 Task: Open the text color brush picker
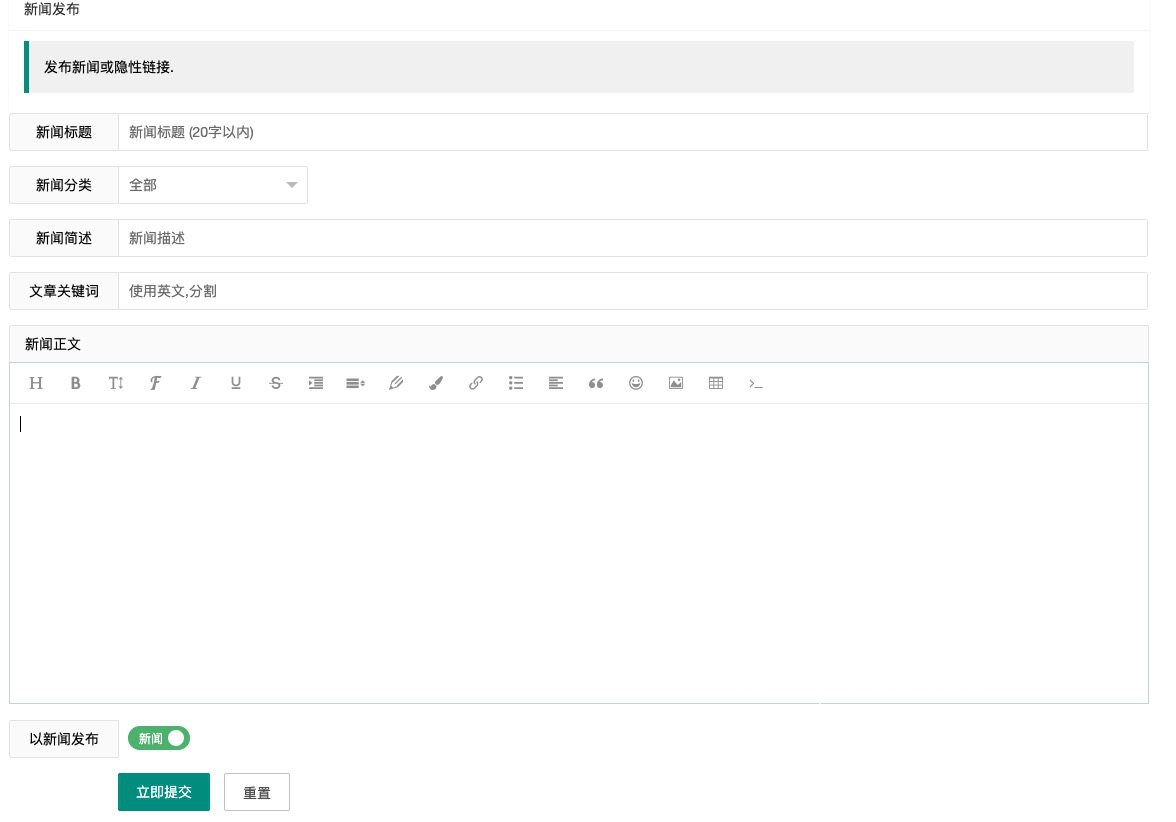436,383
